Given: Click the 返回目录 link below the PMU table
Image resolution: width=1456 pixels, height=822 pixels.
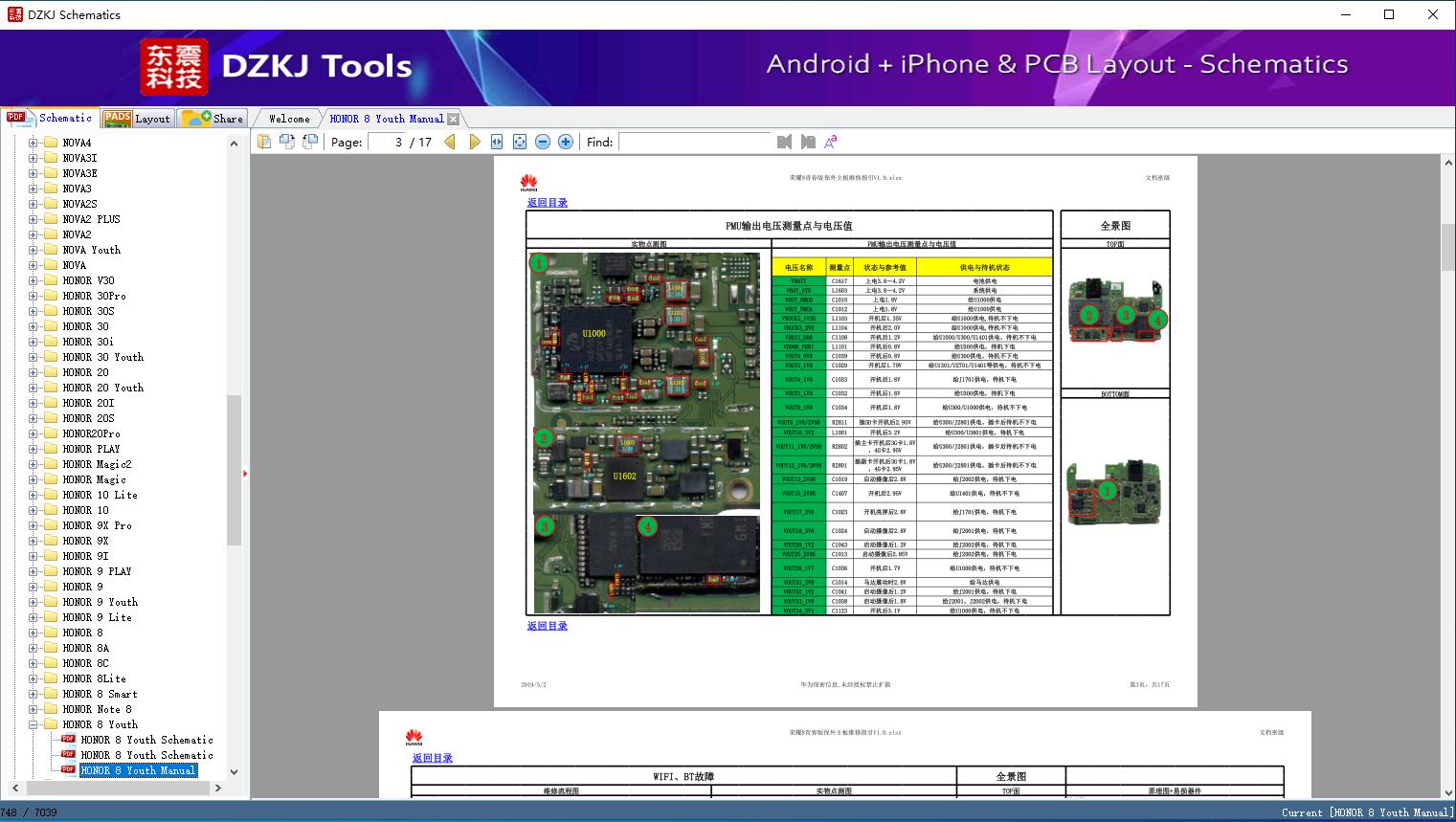Looking at the screenshot, I should coord(547,626).
